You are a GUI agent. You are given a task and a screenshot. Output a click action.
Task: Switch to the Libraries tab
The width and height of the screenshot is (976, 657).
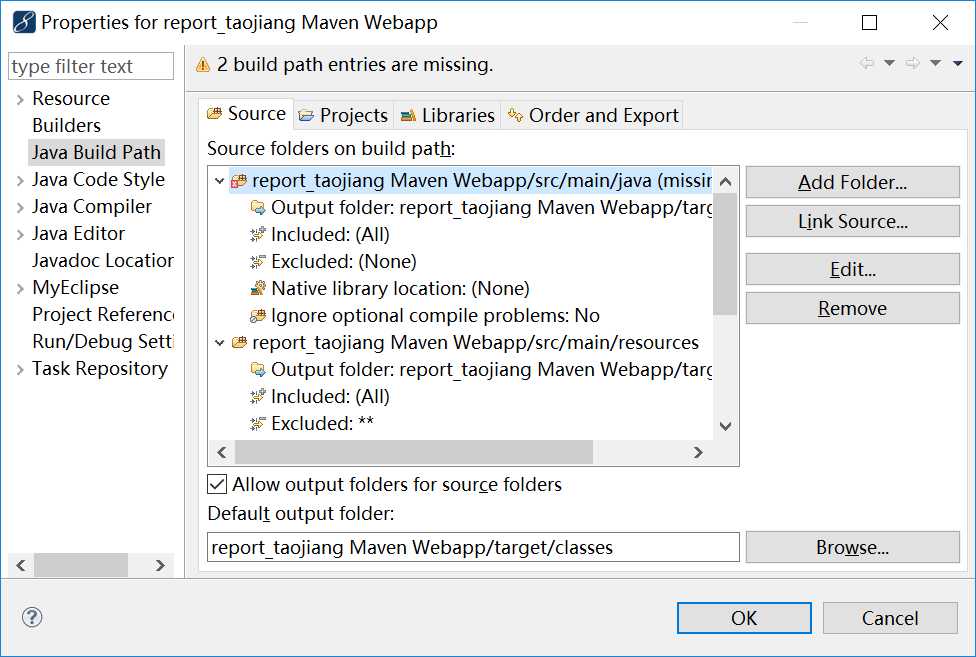pyautogui.click(x=447, y=116)
